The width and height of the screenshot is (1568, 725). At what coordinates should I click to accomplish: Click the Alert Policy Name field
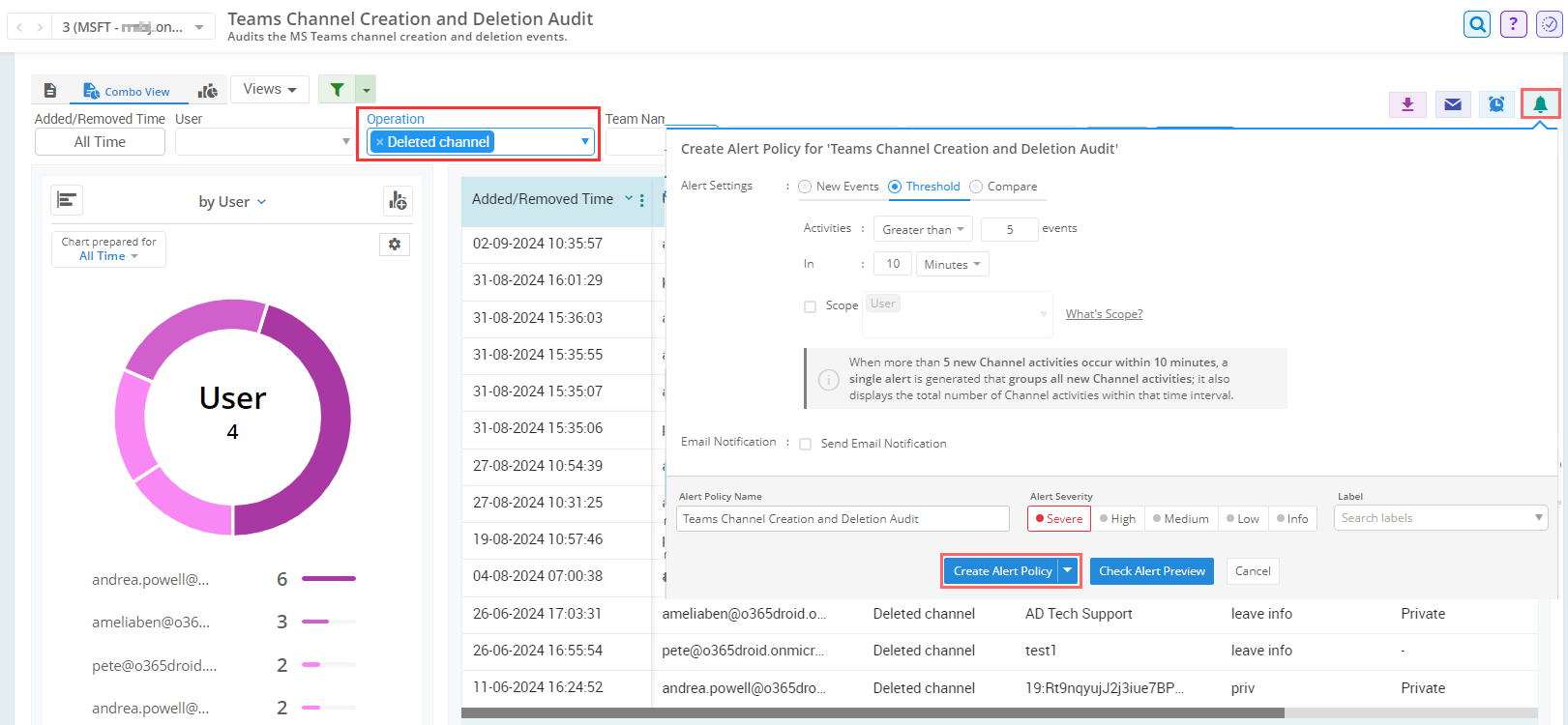(843, 519)
